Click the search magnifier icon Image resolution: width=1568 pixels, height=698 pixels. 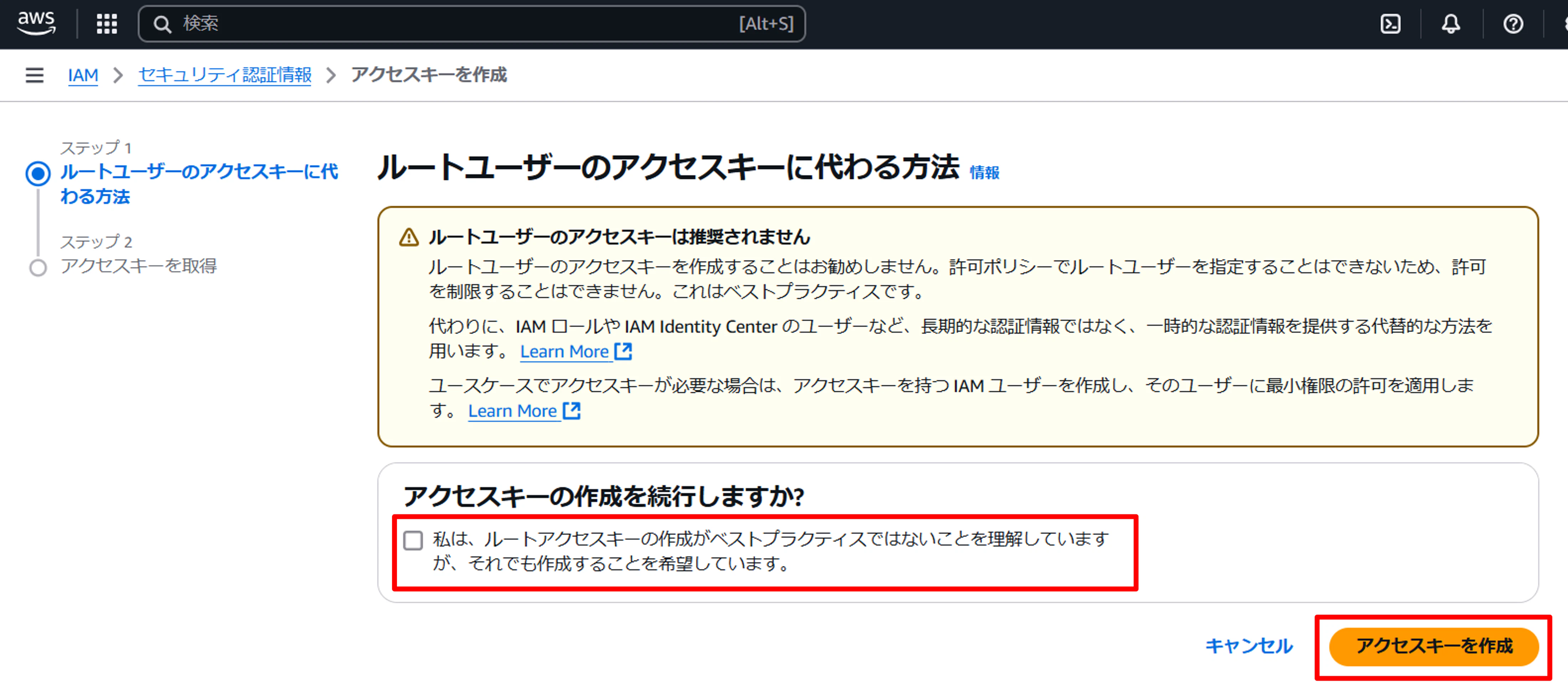pos(162,24)
